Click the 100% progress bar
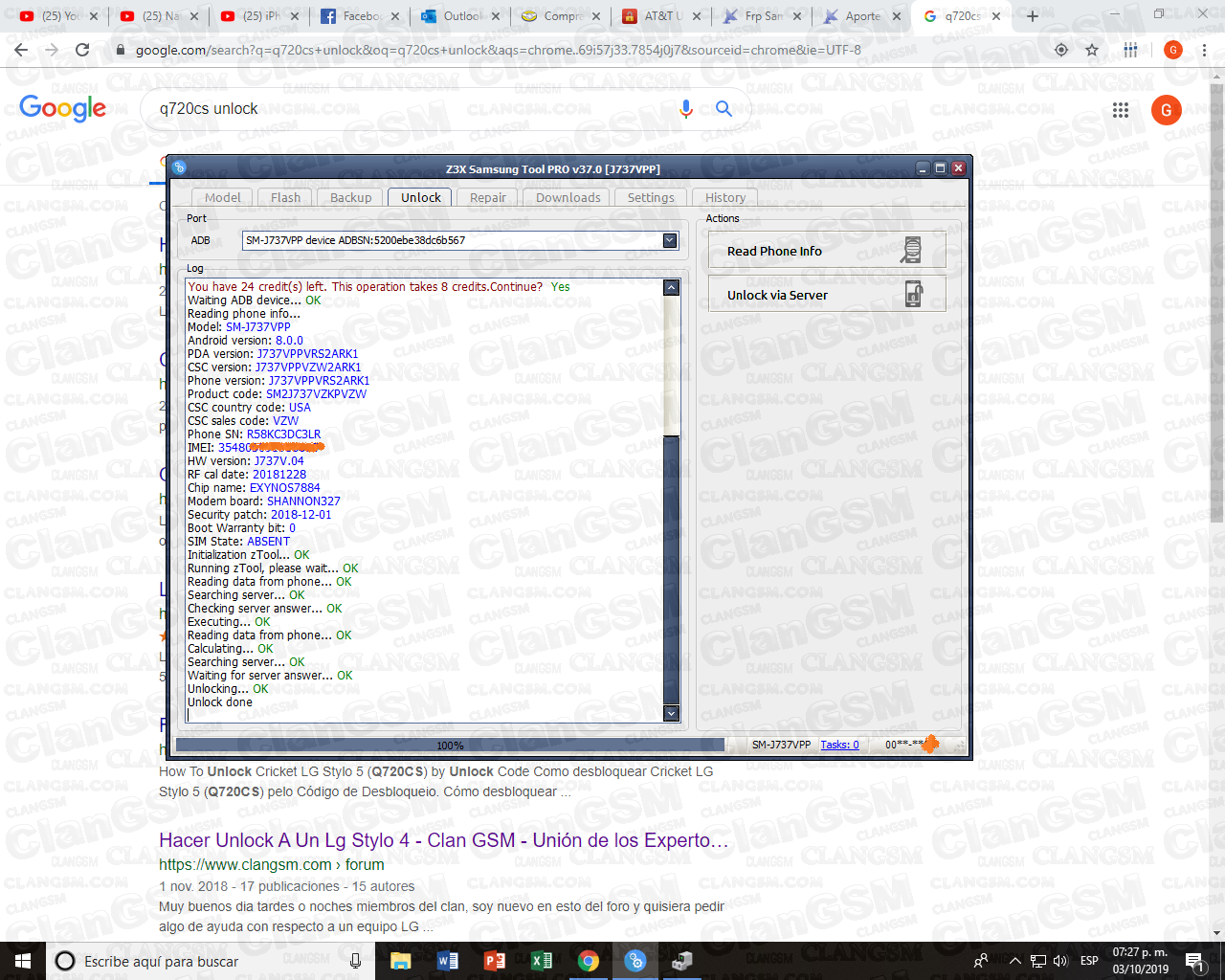This screenshot has width=1225, height=980. (x=450, y=746)
